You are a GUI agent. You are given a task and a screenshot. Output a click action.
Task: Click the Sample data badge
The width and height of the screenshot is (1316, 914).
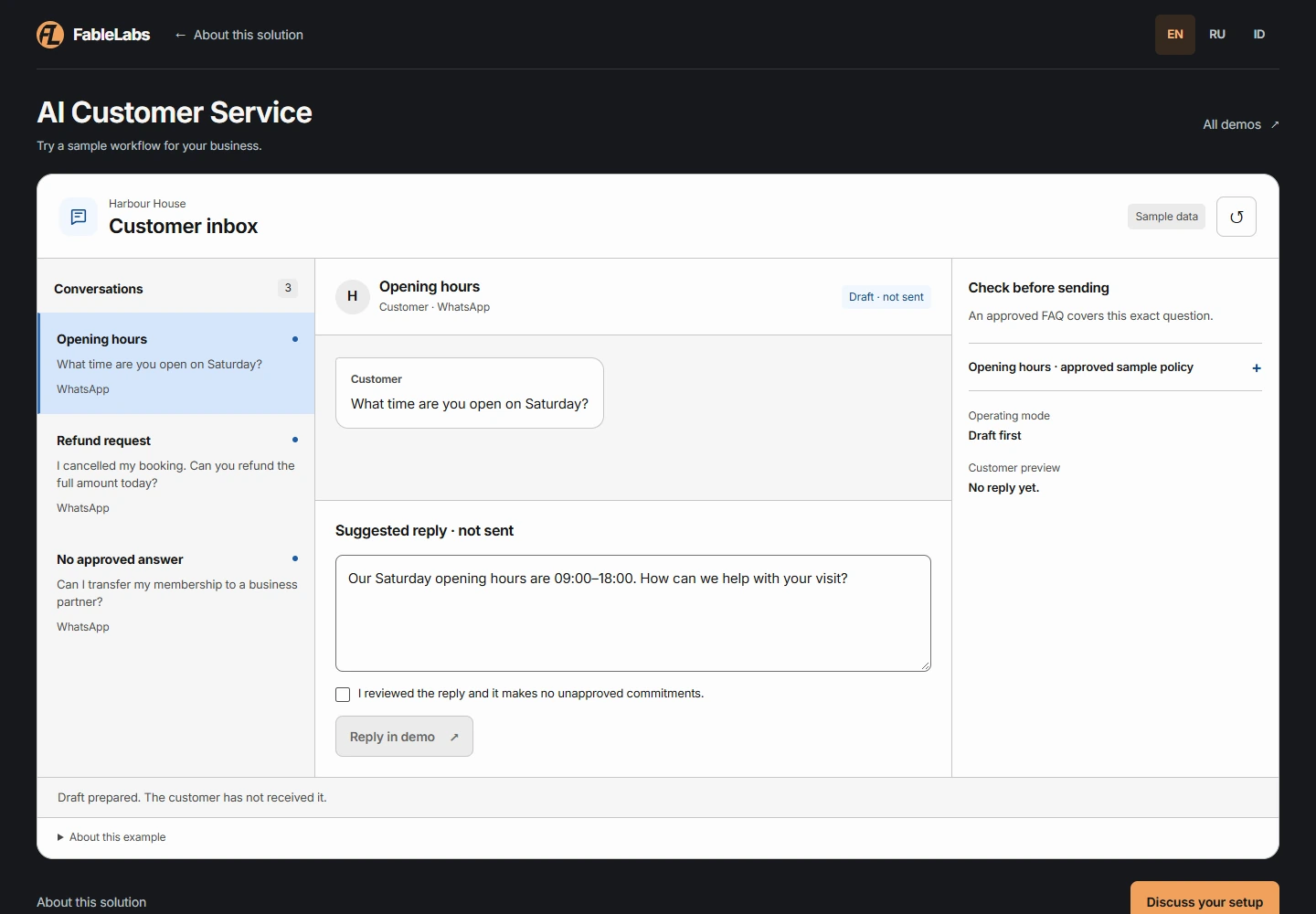point(1166,217)
